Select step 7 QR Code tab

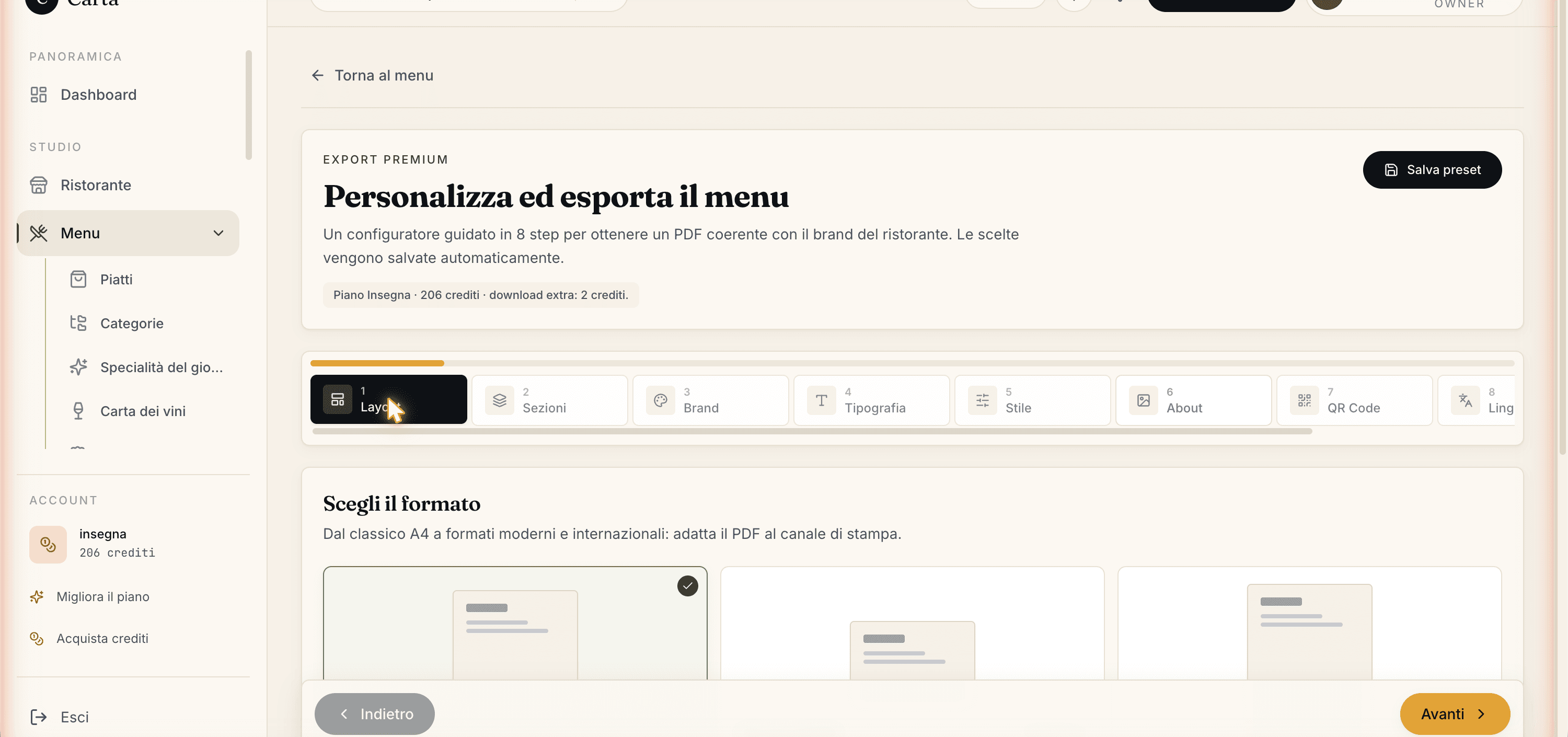[1354, 400]
